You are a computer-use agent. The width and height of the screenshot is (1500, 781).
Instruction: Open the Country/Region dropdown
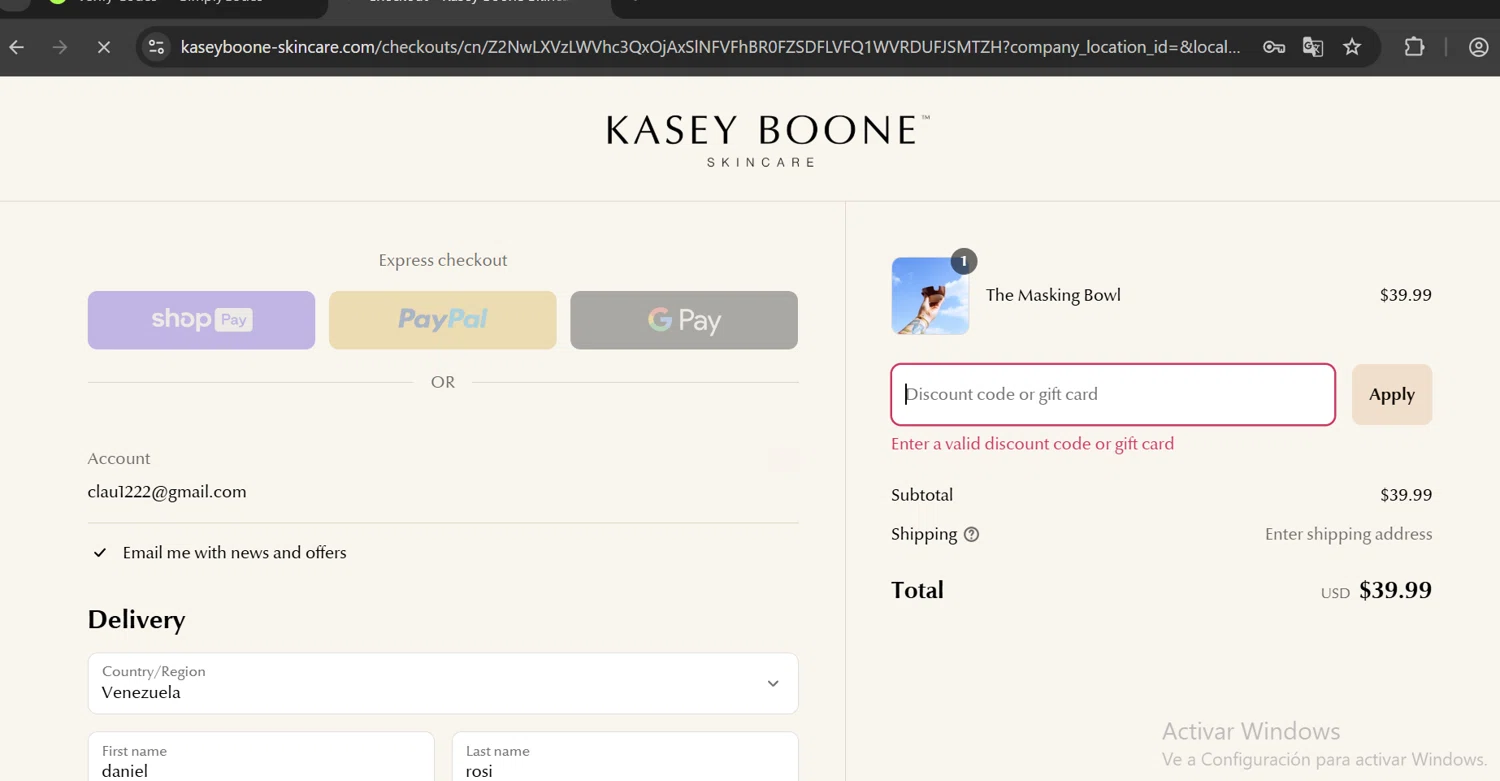[443, 684]
